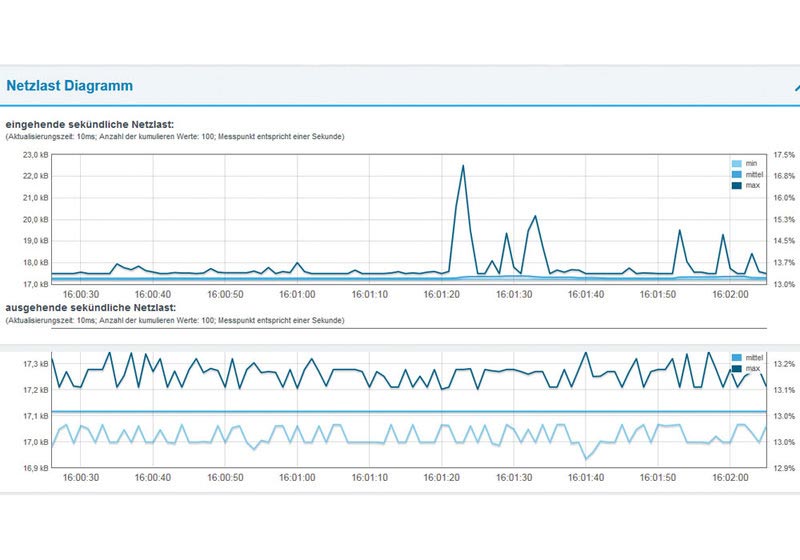Click 16:00:40 time label on incoming chart
The width and height of the screenshot is (800, 560).
tap(153, 294)
